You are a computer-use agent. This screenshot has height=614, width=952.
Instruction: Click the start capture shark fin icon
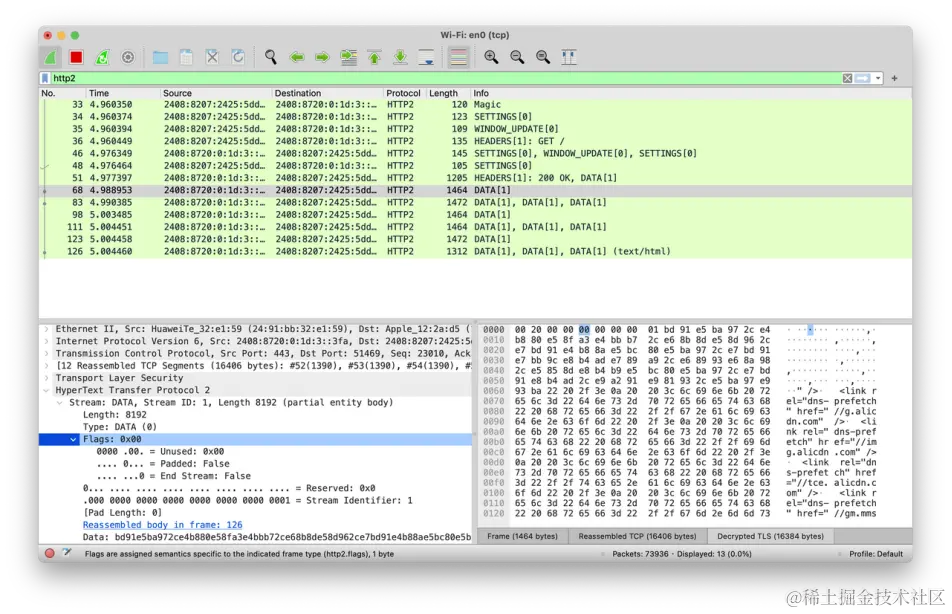[x=51, y=57]
